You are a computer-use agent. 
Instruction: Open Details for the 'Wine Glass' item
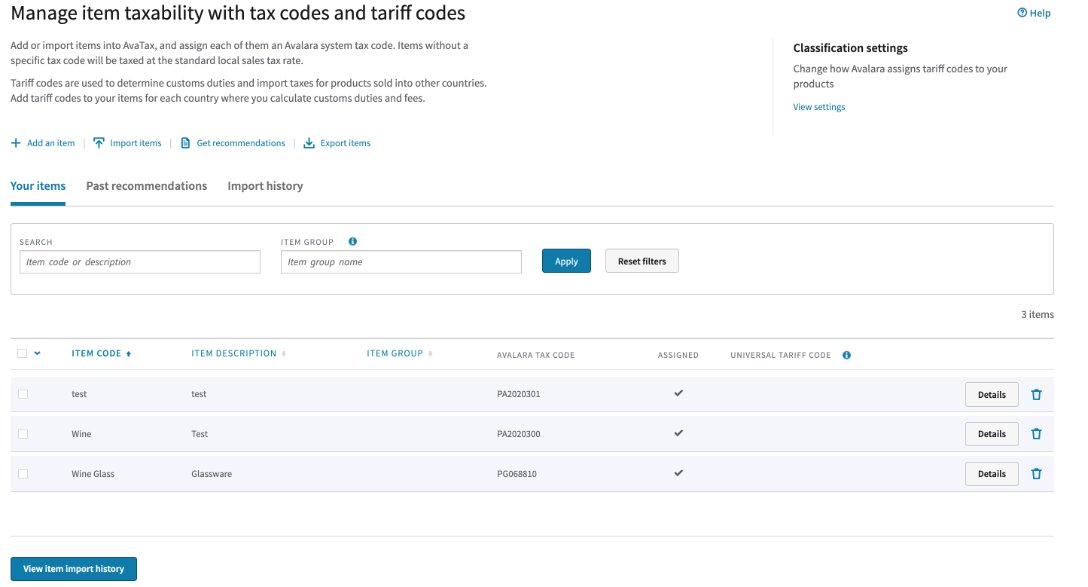tap(992, 474)
